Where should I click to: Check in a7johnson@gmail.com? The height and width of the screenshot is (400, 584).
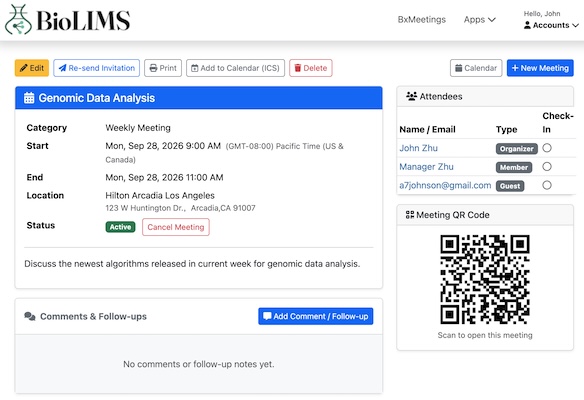tap(547, 185)
